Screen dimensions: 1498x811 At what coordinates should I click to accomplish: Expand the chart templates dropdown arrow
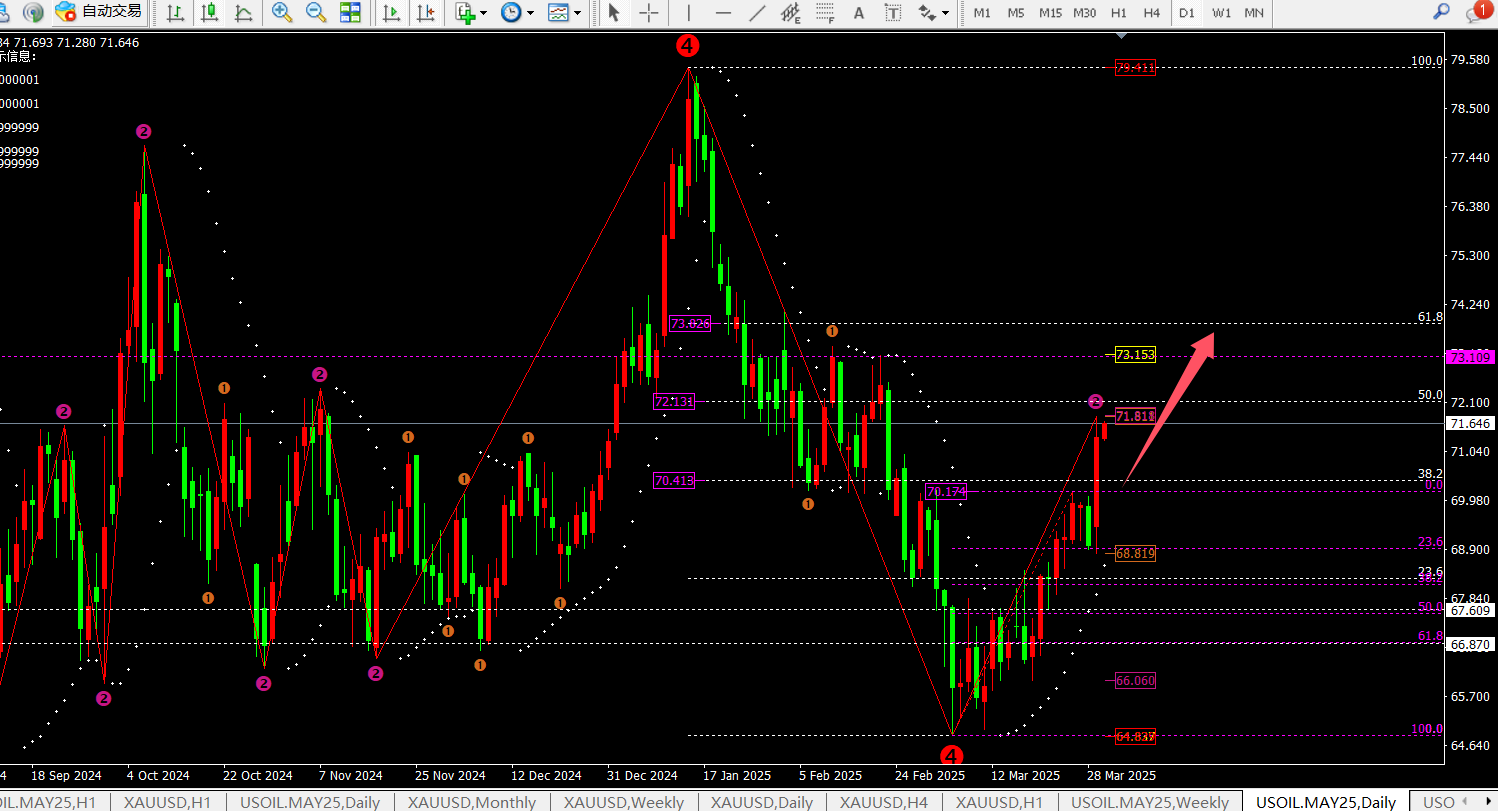click(x=578, y=13)
